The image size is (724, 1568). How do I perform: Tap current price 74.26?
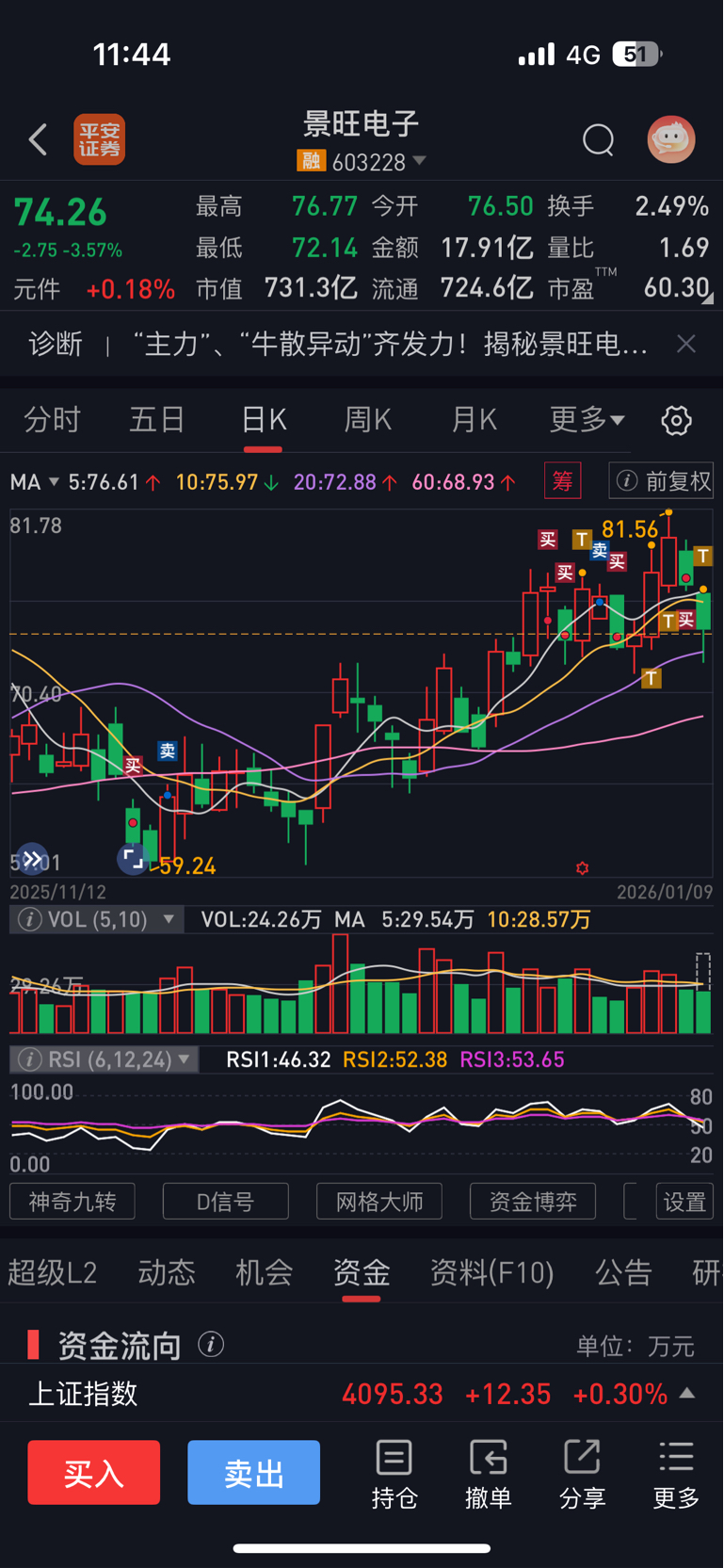click(60, 212)
